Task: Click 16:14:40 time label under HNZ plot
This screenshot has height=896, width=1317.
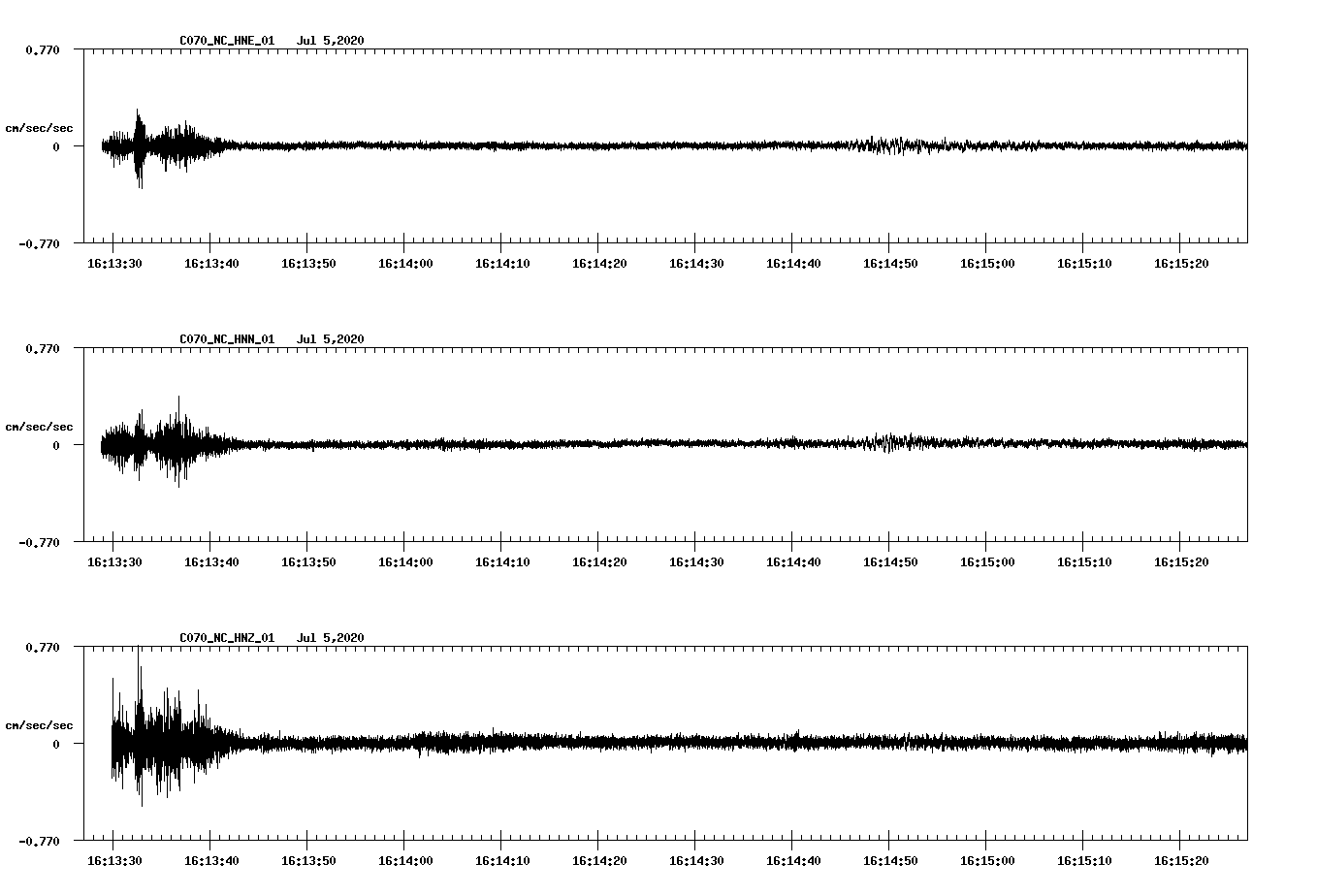Action: [x=793, y=860]
